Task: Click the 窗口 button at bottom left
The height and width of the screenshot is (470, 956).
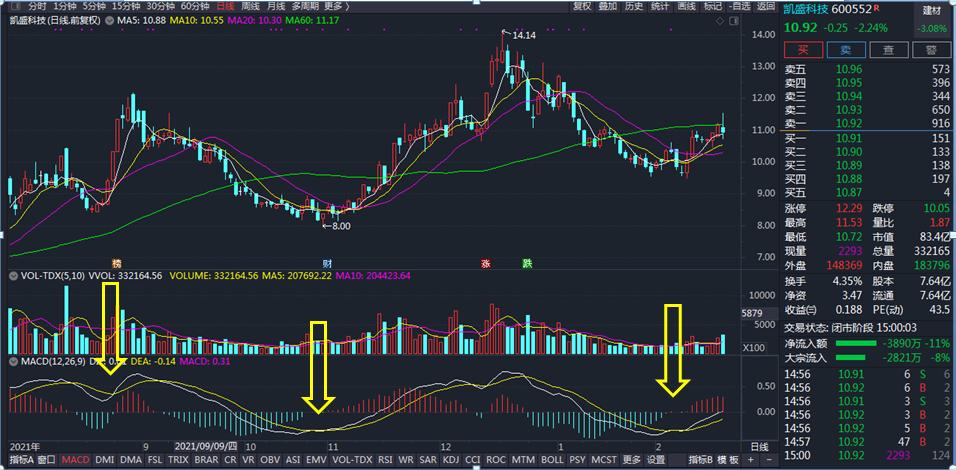Action: coord(47,459)
